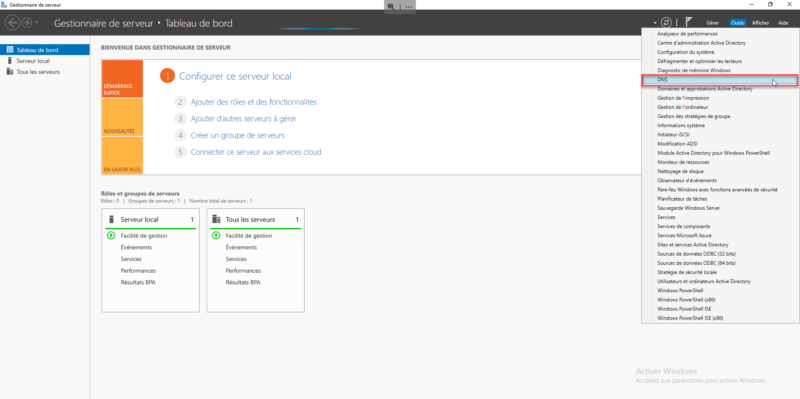Select DNS in the Outils menu
800x399 pixels.
720,80
